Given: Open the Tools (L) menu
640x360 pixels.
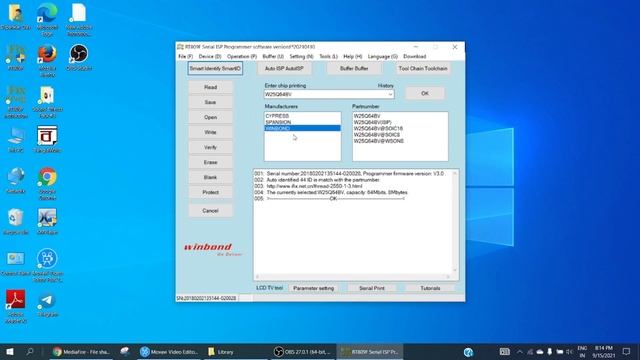Looking at the screenshot, I should coord(328,56).
